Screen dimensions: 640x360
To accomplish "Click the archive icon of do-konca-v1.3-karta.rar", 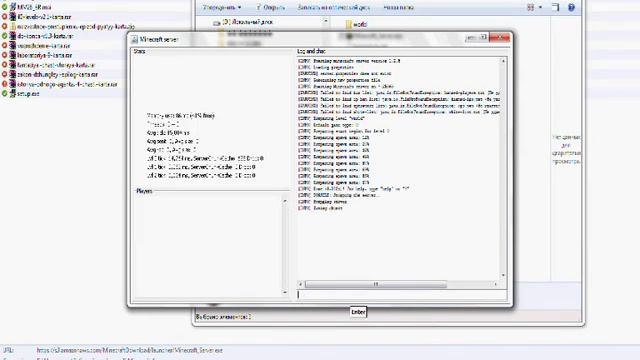I will point(13,36).
